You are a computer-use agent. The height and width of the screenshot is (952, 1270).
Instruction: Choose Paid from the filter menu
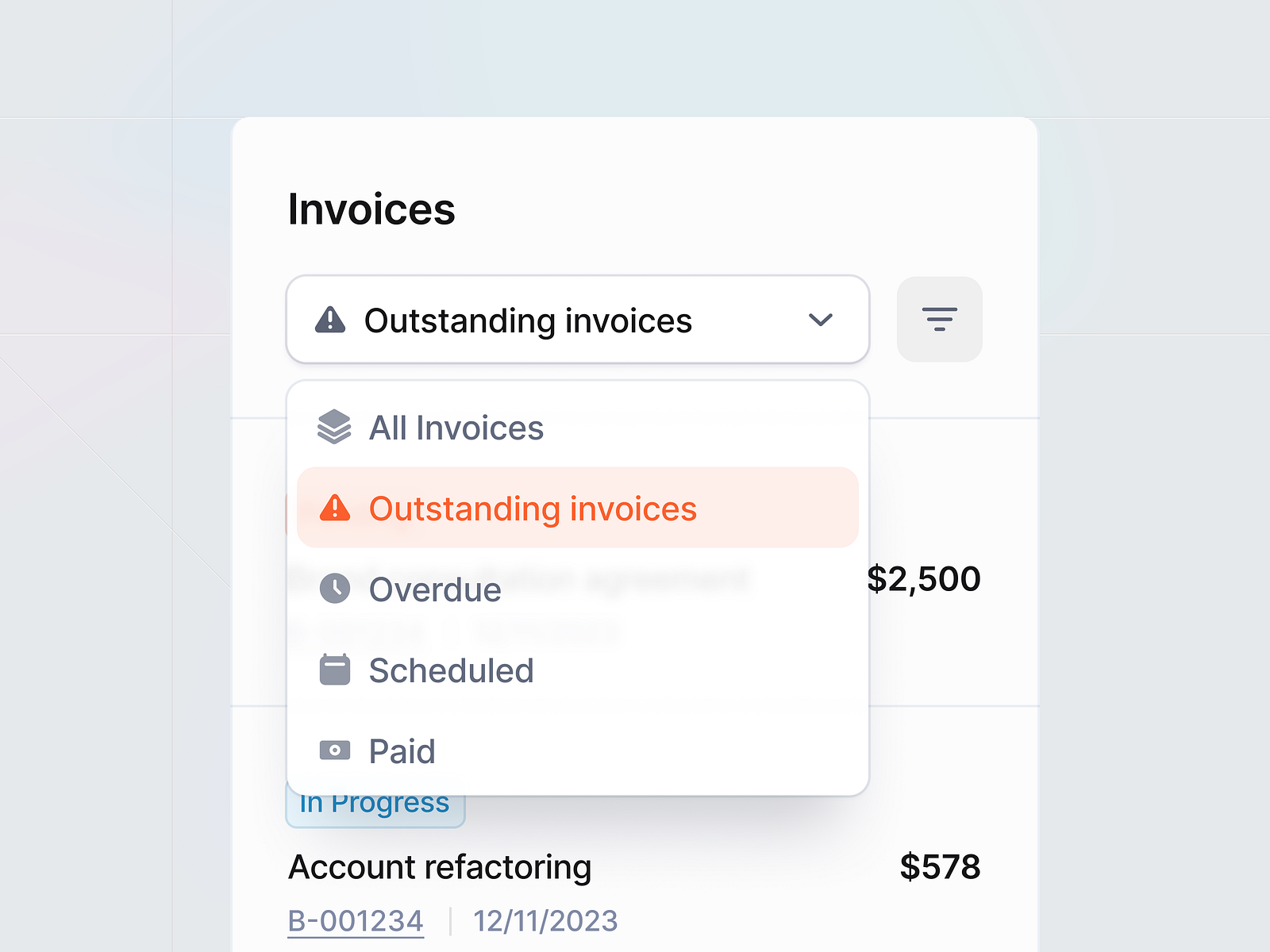(x=402, y=750)
